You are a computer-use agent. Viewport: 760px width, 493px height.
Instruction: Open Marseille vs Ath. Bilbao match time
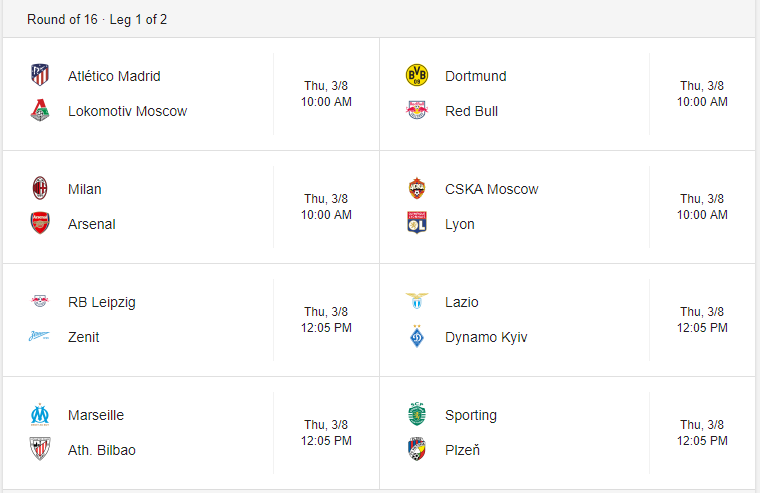(x=326, y=433)
